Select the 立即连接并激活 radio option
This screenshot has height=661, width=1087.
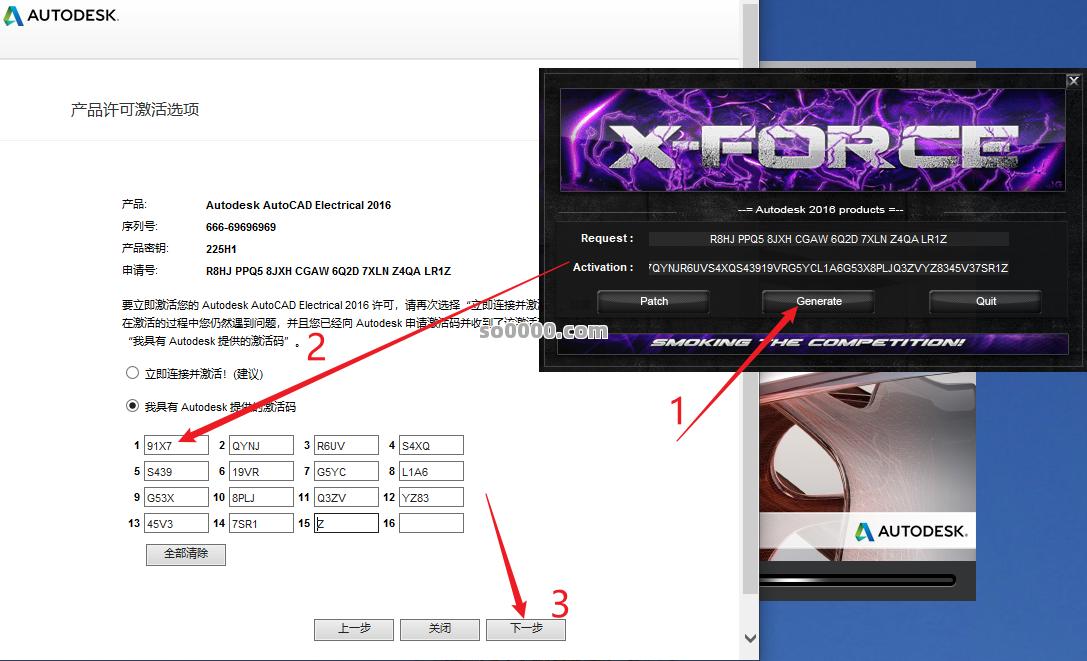pos(132,373)
